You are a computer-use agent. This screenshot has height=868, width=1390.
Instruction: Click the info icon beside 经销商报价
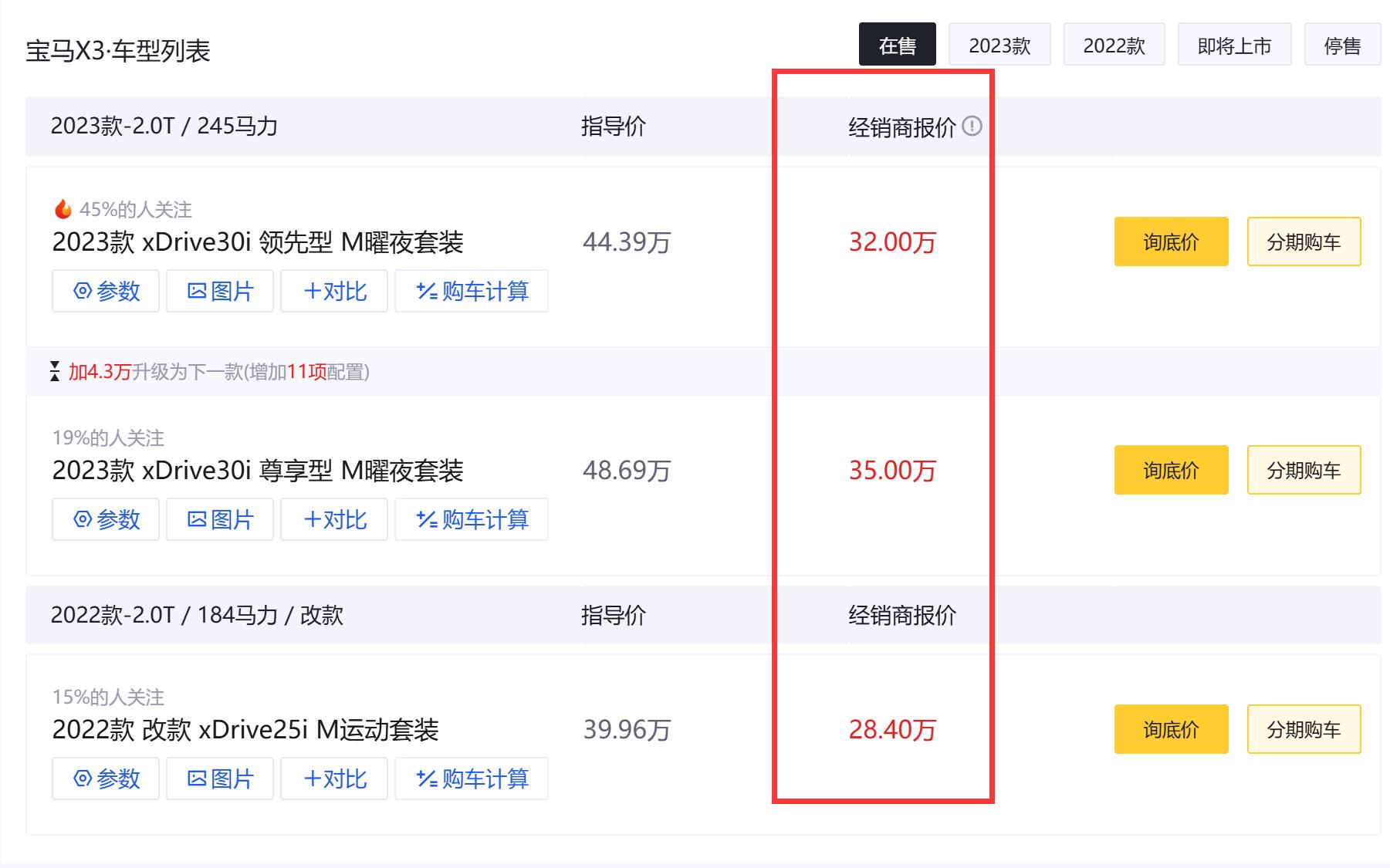(x=972, y=126)
